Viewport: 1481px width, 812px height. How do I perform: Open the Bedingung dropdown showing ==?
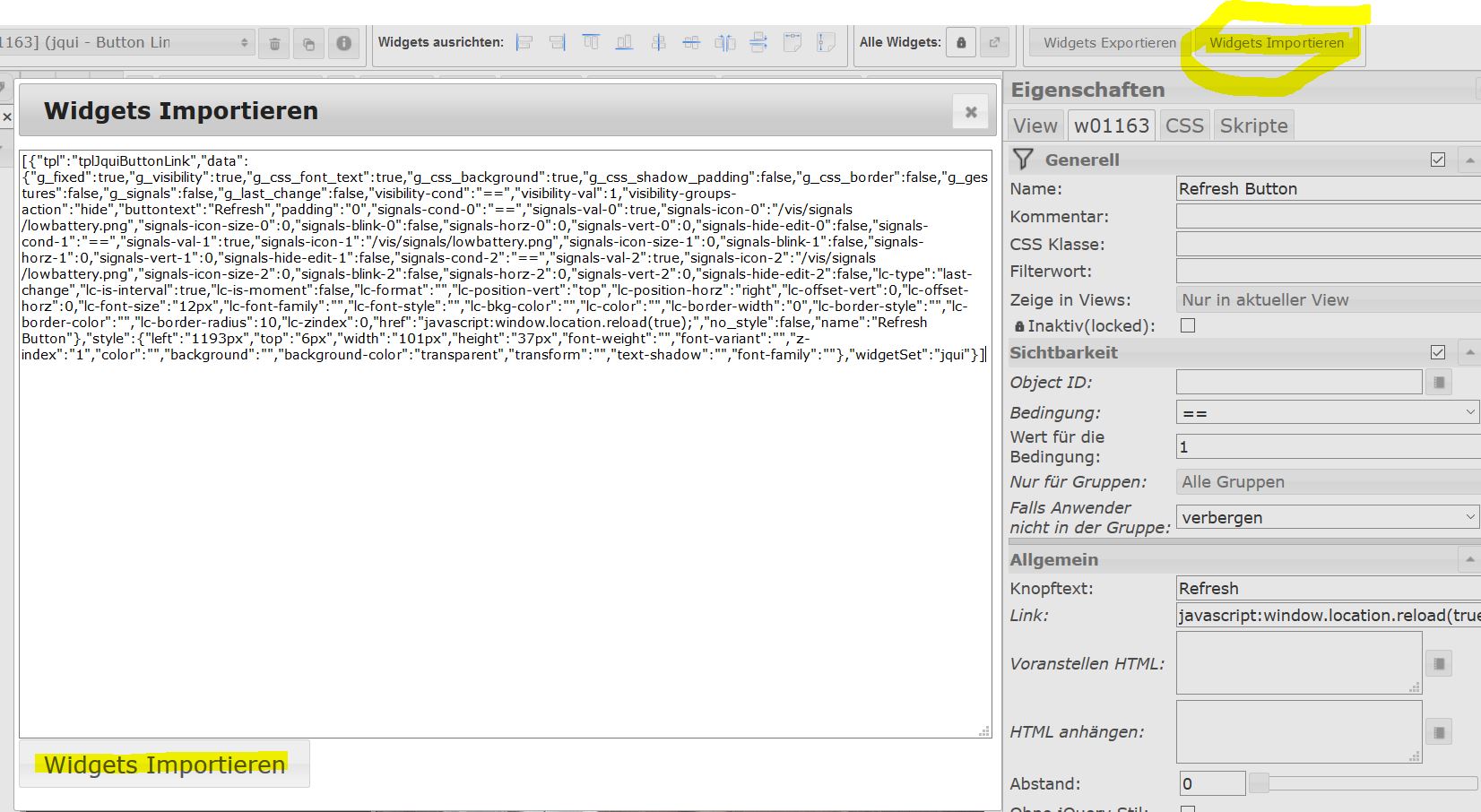(x=1328, y=412)
